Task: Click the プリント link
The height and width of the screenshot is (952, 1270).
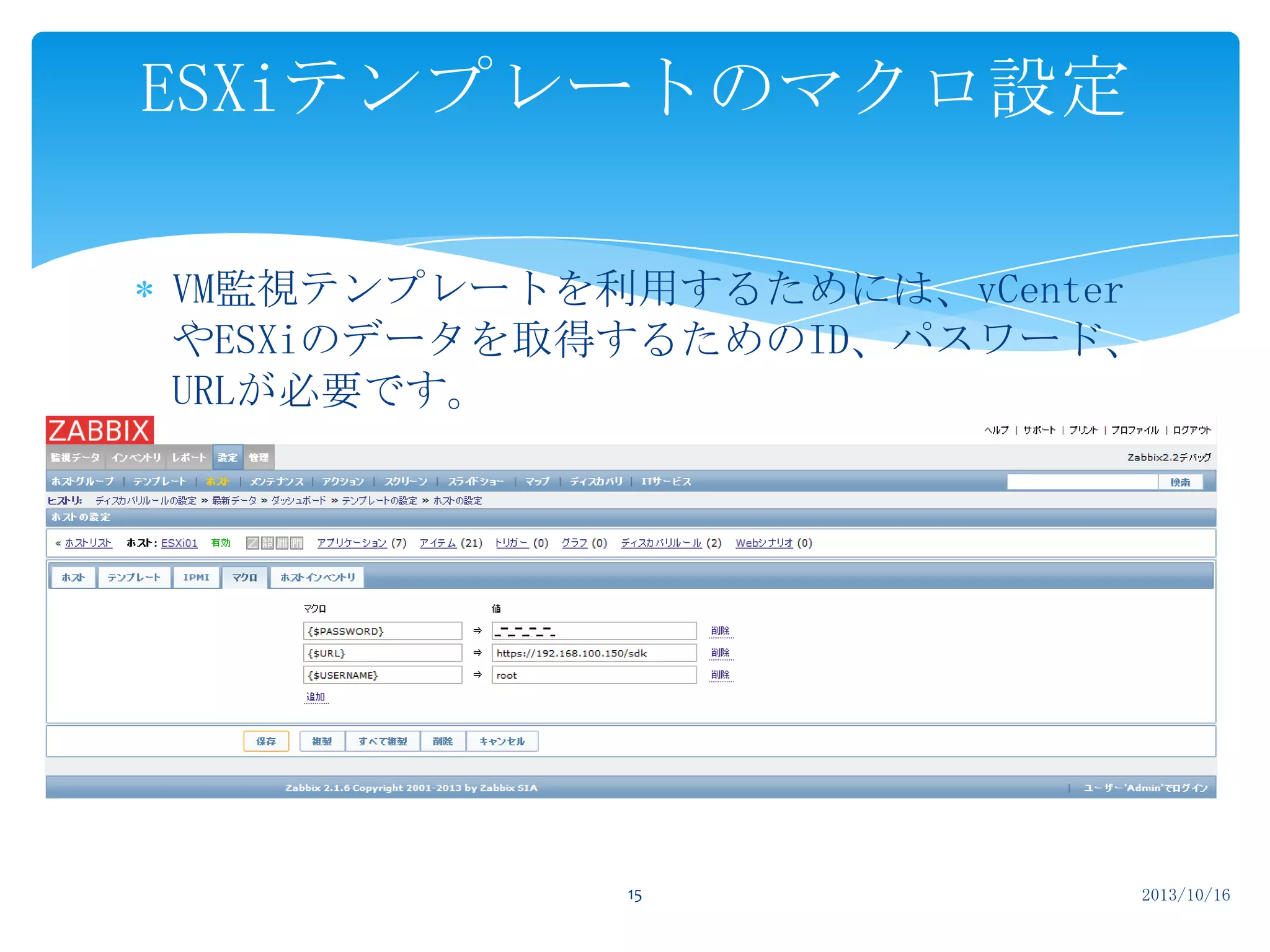Action: click(1083, 430)
